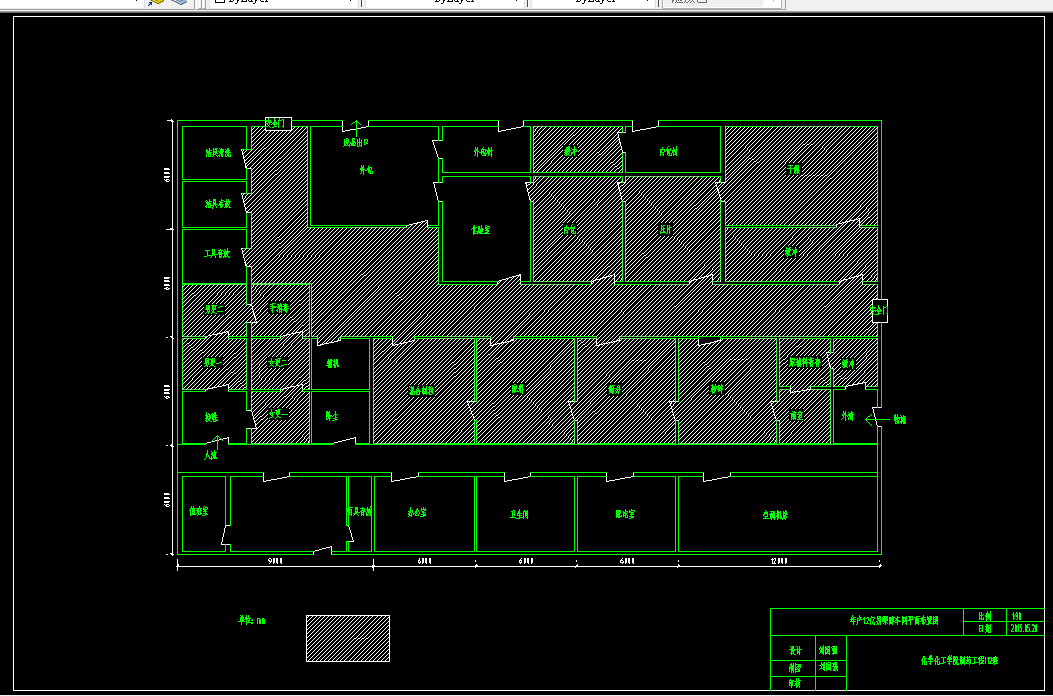Select the 压片 room label

(666, 229)
